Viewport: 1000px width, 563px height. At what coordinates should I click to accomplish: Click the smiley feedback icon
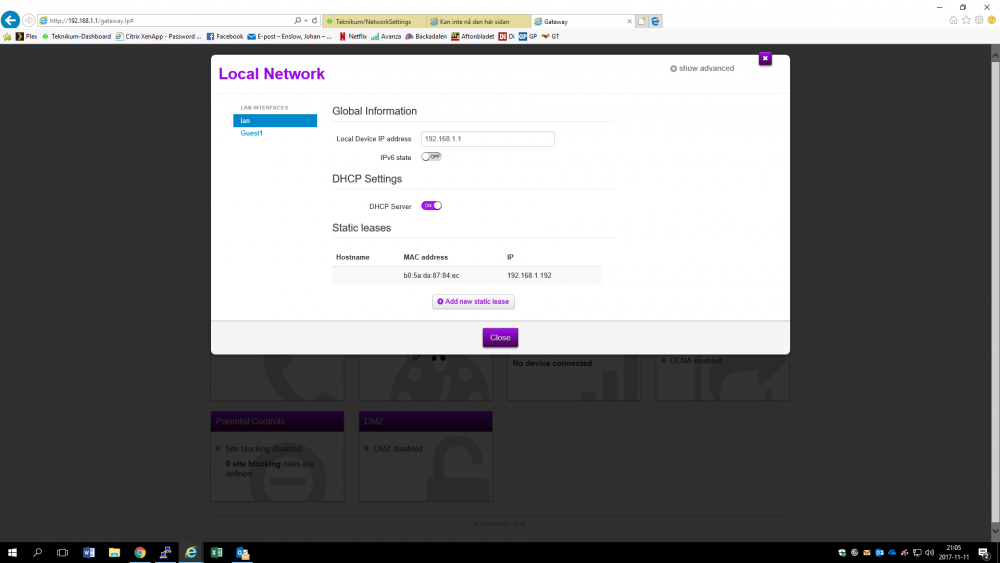[992, 20]
